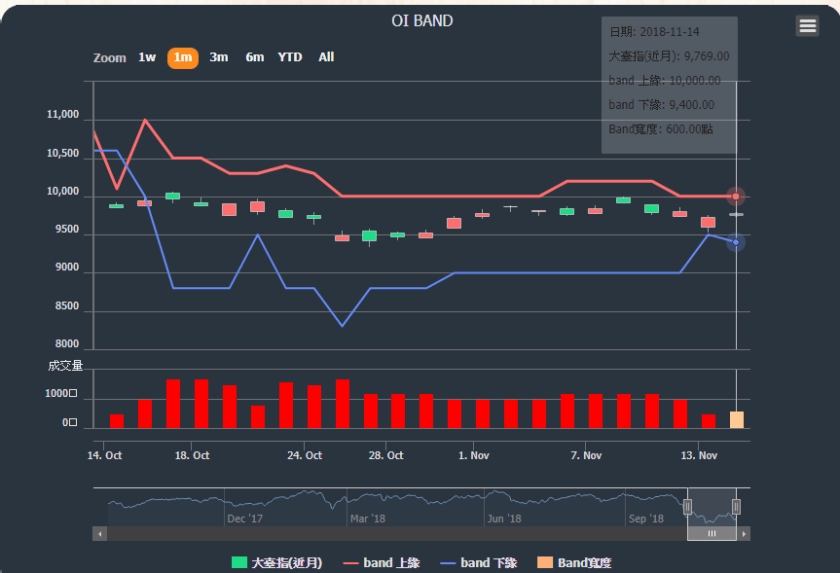Viewport: 840px width, 573px height.
Task: Click the navigator scrollbar thumb grip
Action: pyautogui.click(x=712, y=534)
